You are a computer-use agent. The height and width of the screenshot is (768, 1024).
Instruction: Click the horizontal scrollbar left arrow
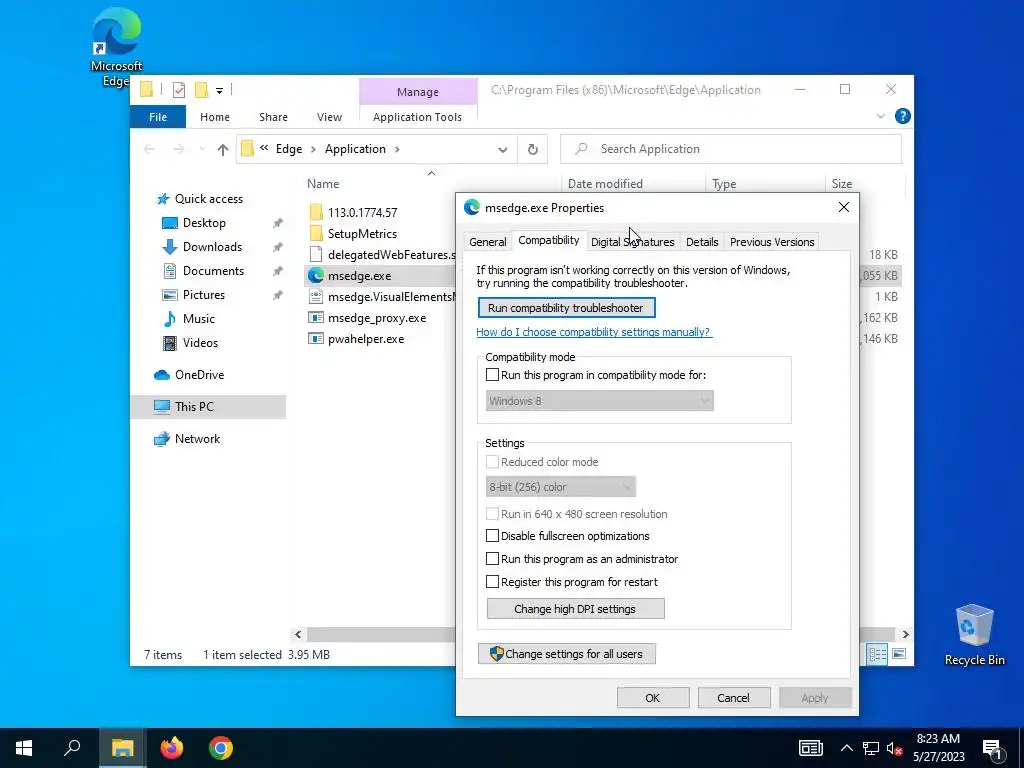(298, 634)
